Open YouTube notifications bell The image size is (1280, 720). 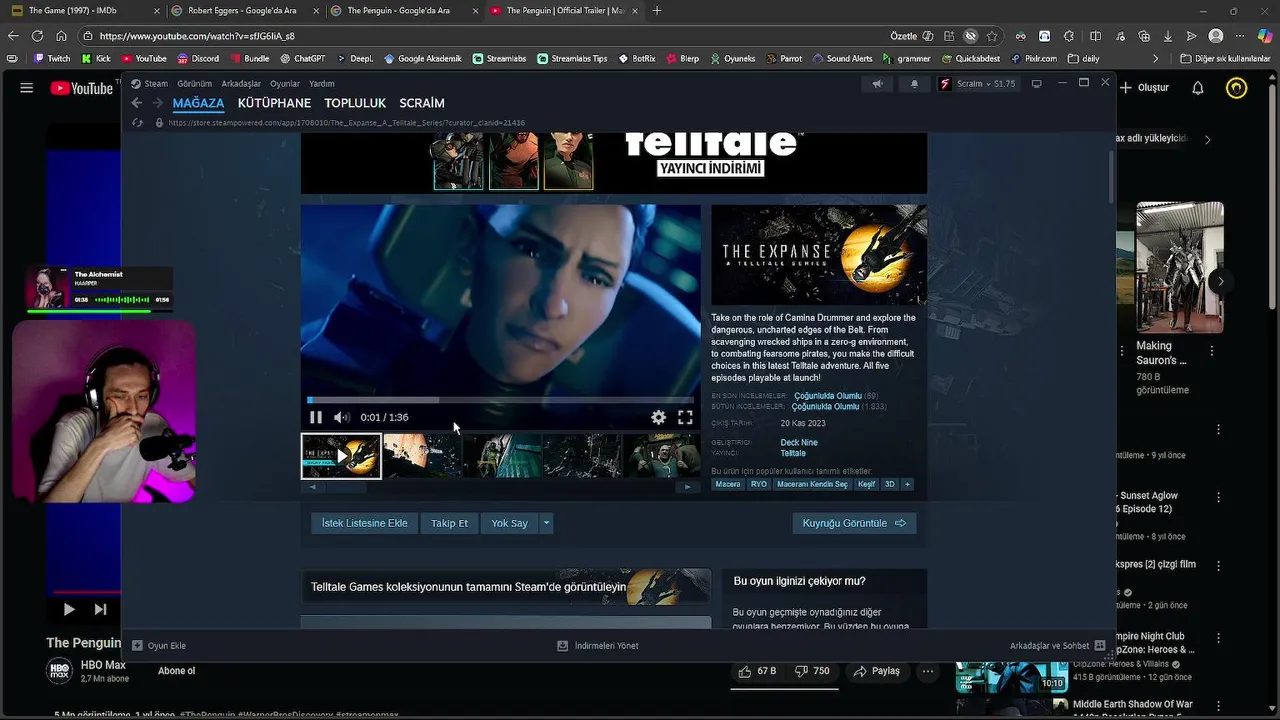coord(1197,88)
